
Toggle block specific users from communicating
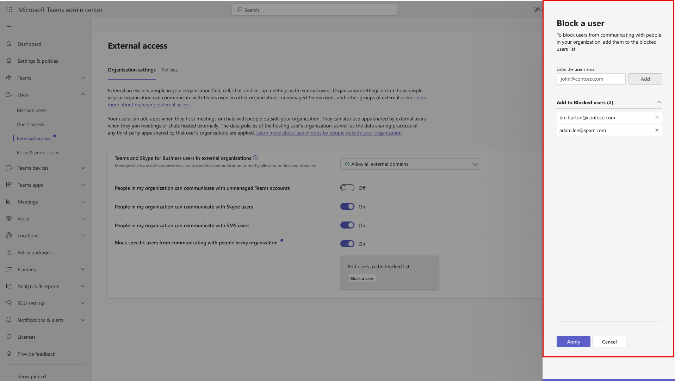(347, 244)
